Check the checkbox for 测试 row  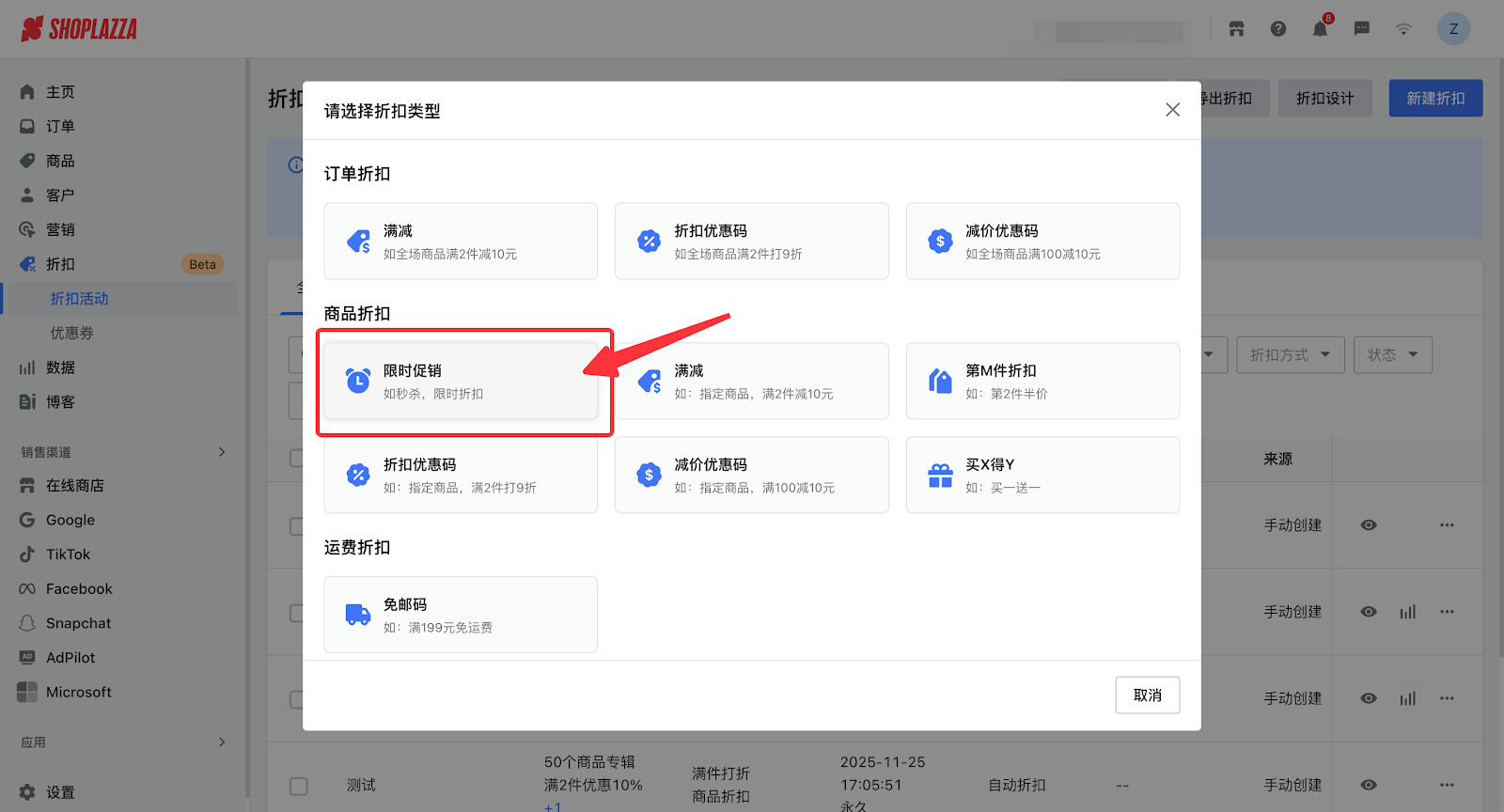[x=299, y=786]
